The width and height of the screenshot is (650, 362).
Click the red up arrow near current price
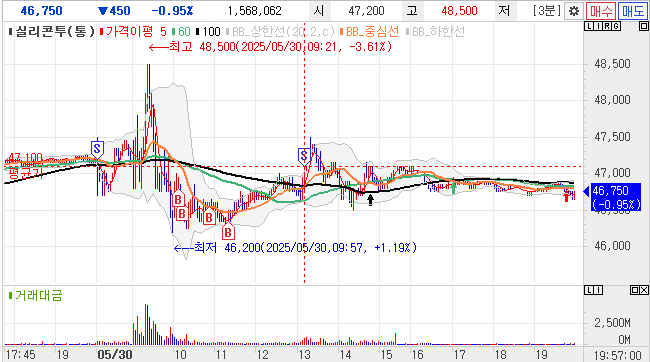(x=567, y=197)
